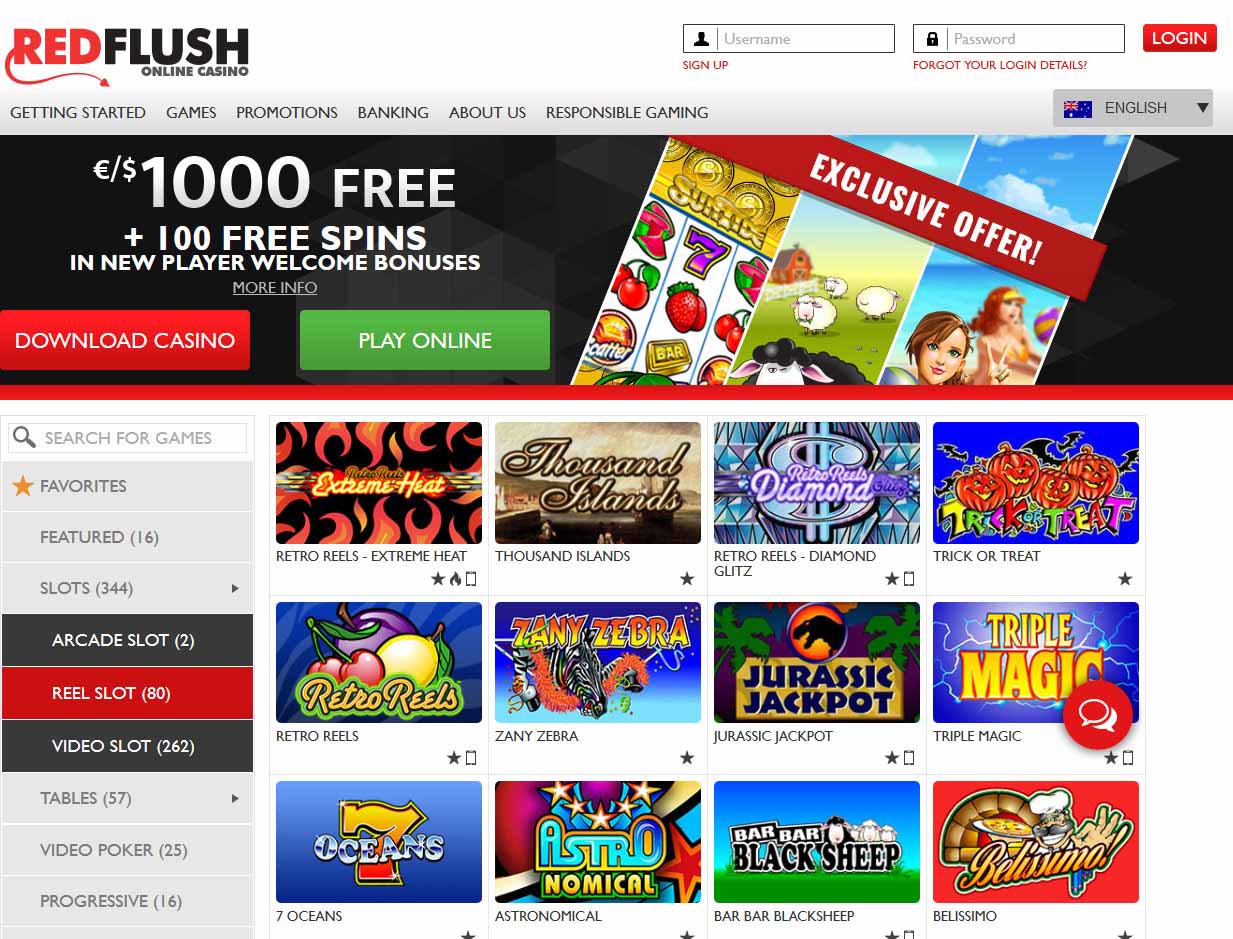Click the search magnifier icon
Image resolution: width=1233 pixels, height=939 pixels.
(x=25, y=437)
